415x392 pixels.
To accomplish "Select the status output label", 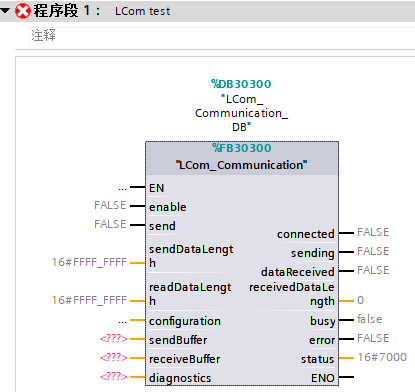I will (317, 359).
